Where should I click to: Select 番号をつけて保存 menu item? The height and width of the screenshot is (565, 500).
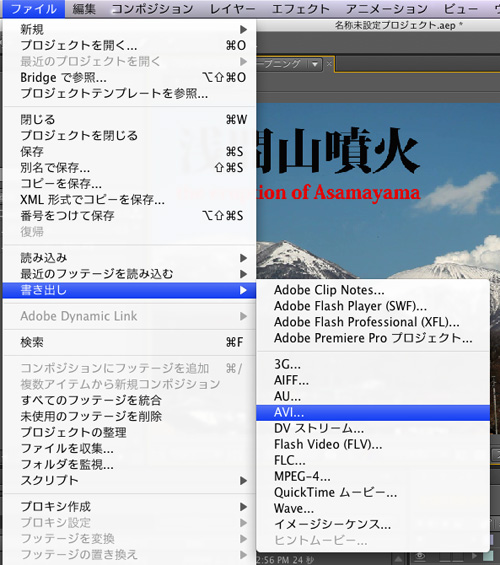129,215
